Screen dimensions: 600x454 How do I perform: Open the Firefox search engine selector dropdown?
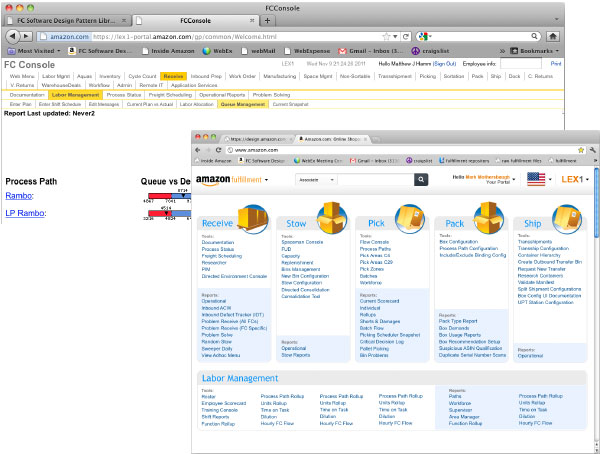pyautogui.click(x=425, y=36)
